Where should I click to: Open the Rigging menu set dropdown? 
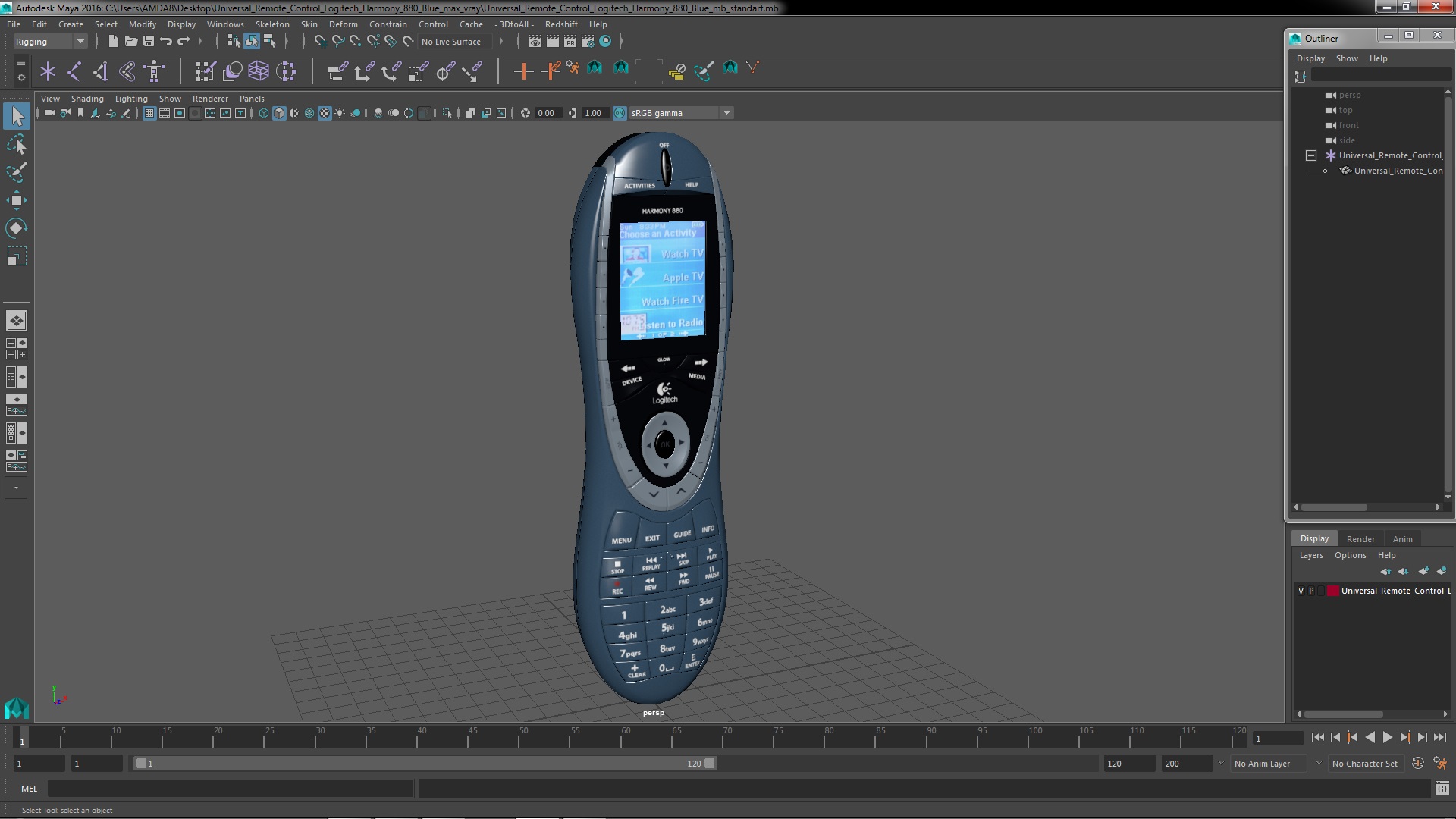[50, 42]
